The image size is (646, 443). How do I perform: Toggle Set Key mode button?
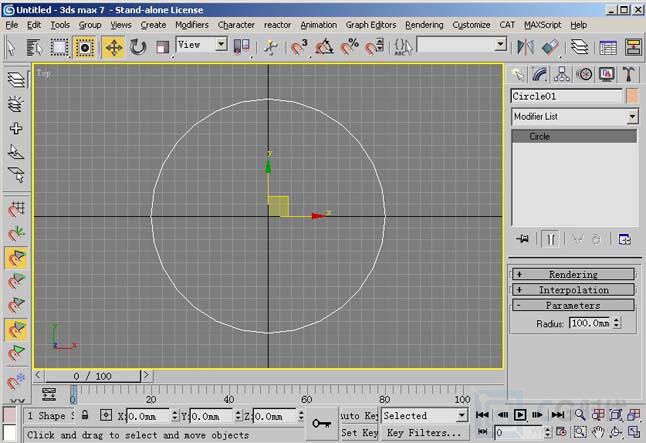tap(359, 433)
